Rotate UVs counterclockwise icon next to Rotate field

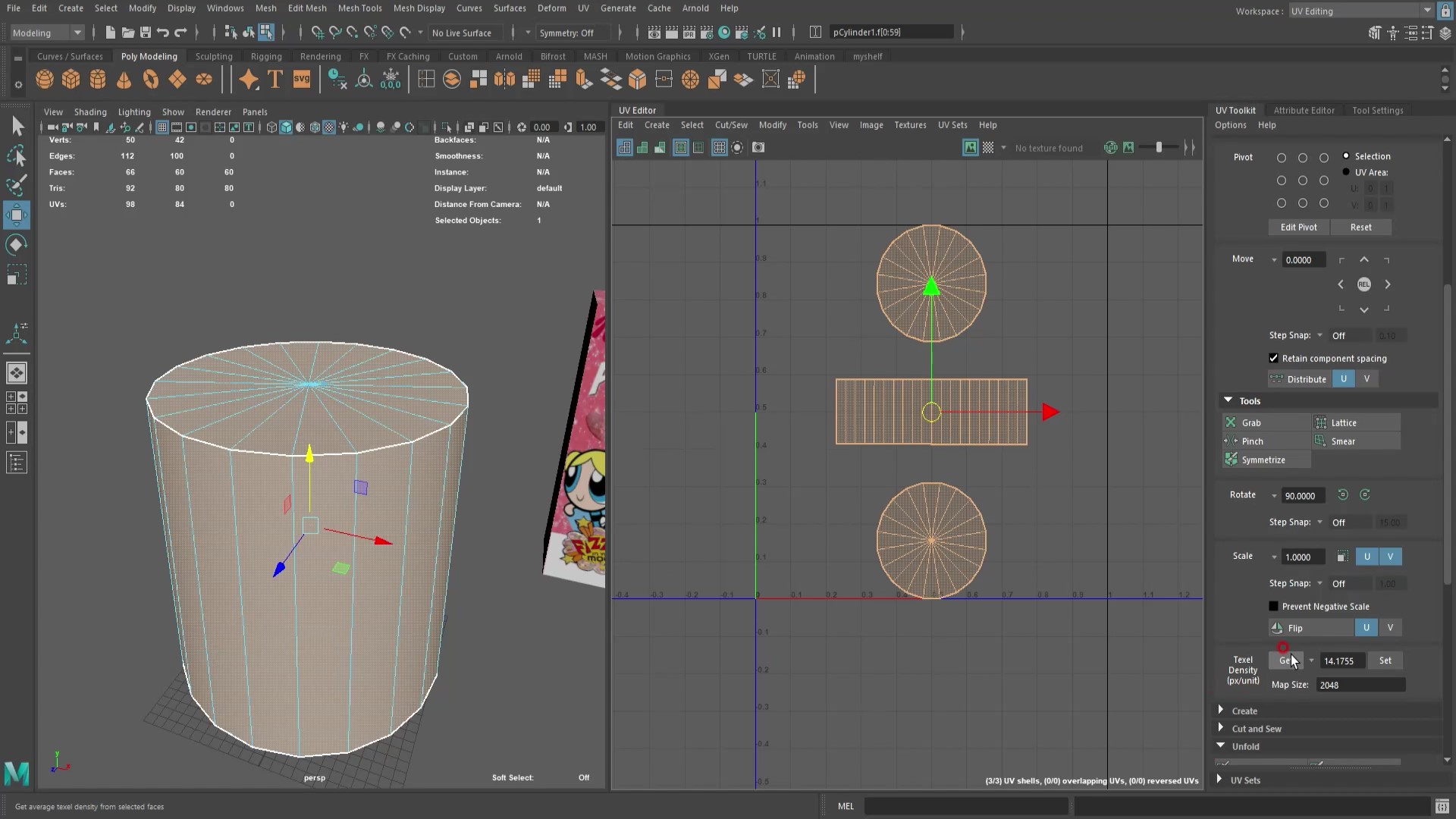coord(1343,495)
